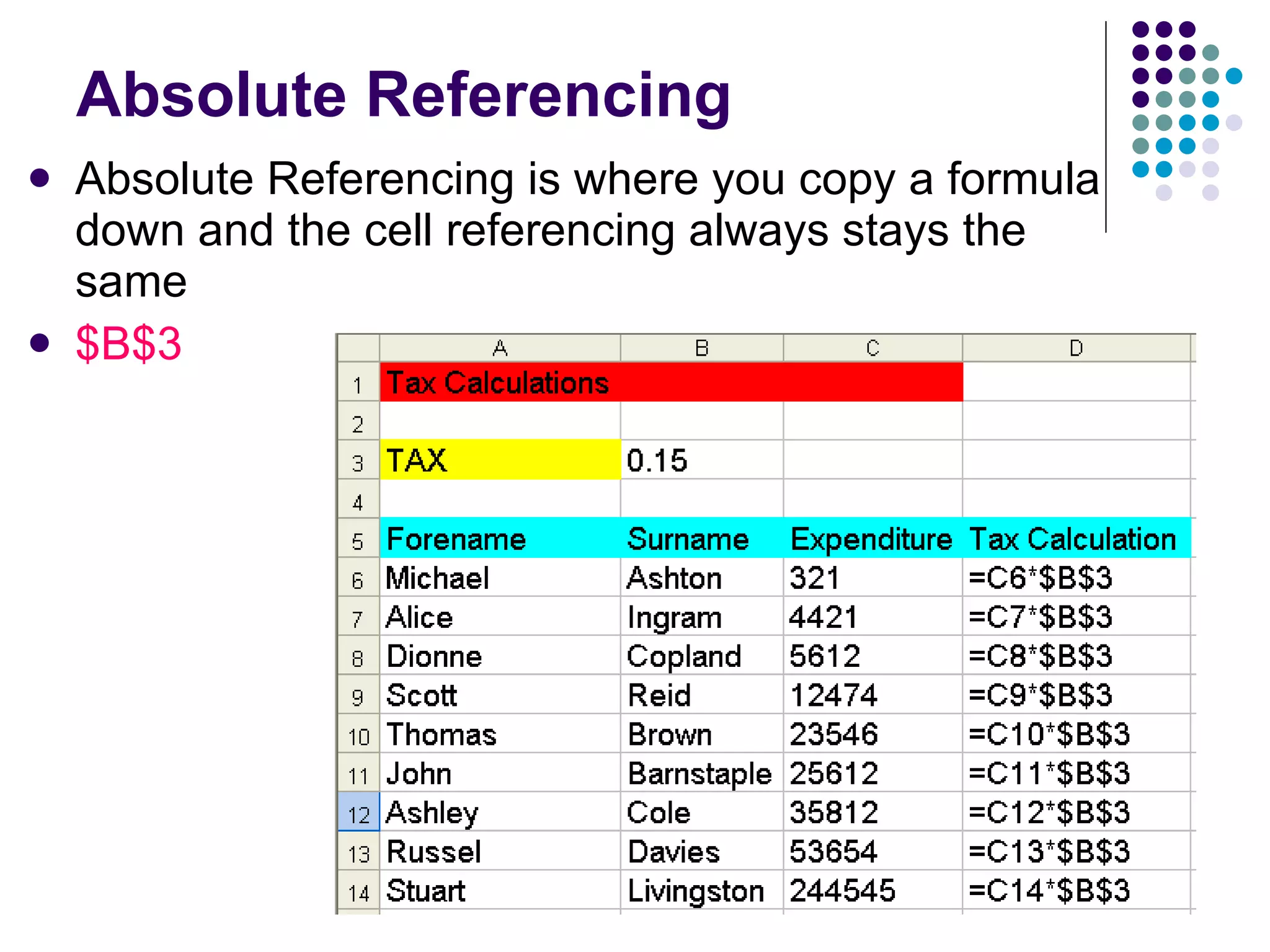This screenshot has height=952, width=1270.
Task: Select the cell with Ashton
Action: (702, 578)
